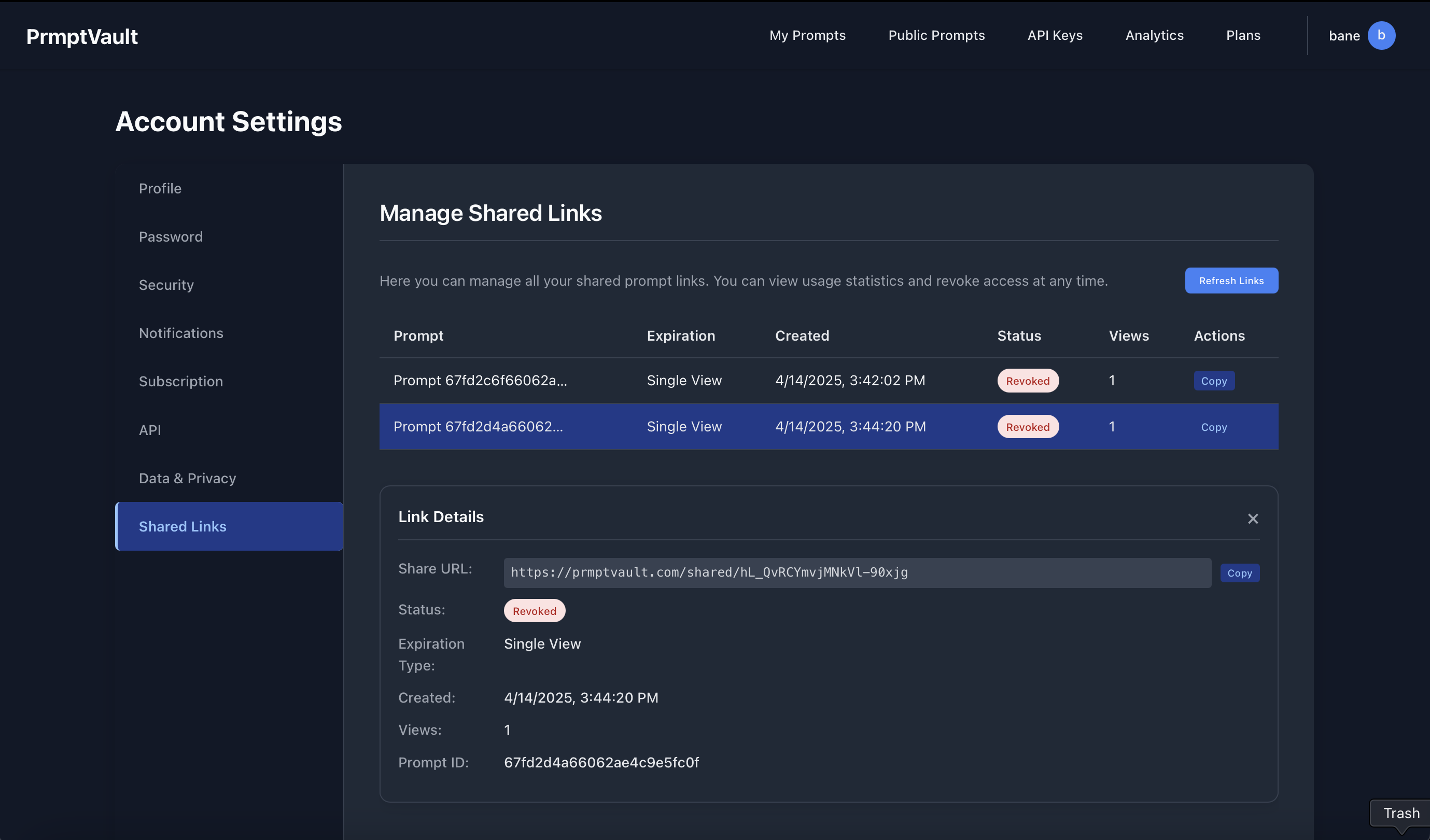The width and height of the screenshot is (1430, 840).
Task: Select the first prompt row 67fd2c6f66062a
Action: click(x=480, y=380)
